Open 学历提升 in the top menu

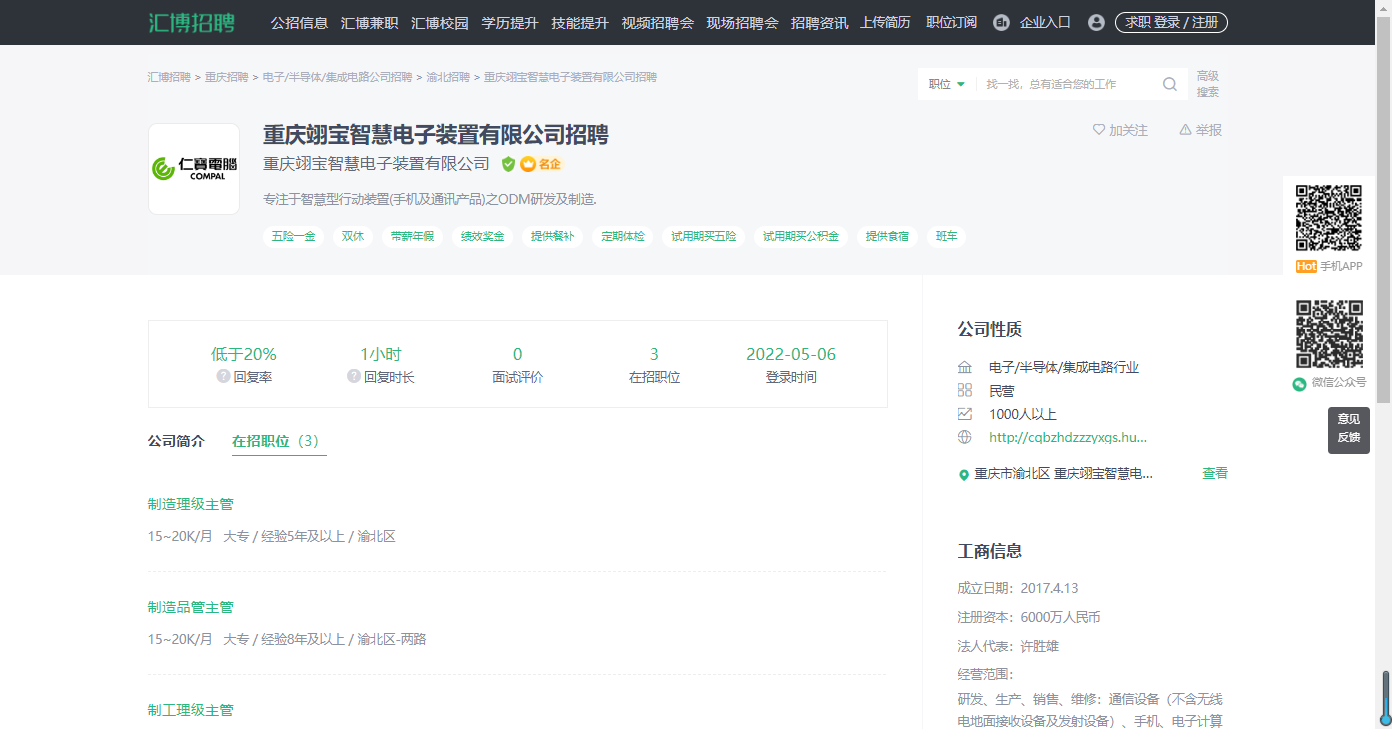(510, 22)
